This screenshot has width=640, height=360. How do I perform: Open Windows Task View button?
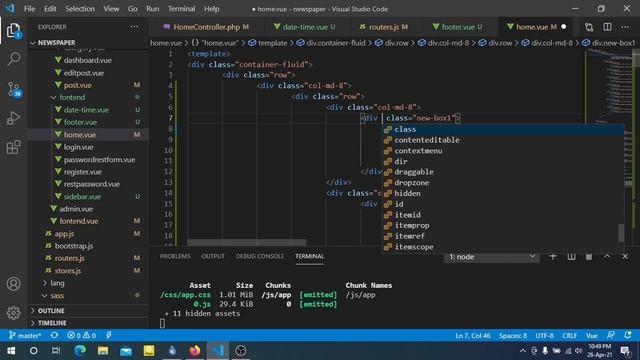[56, 351]
